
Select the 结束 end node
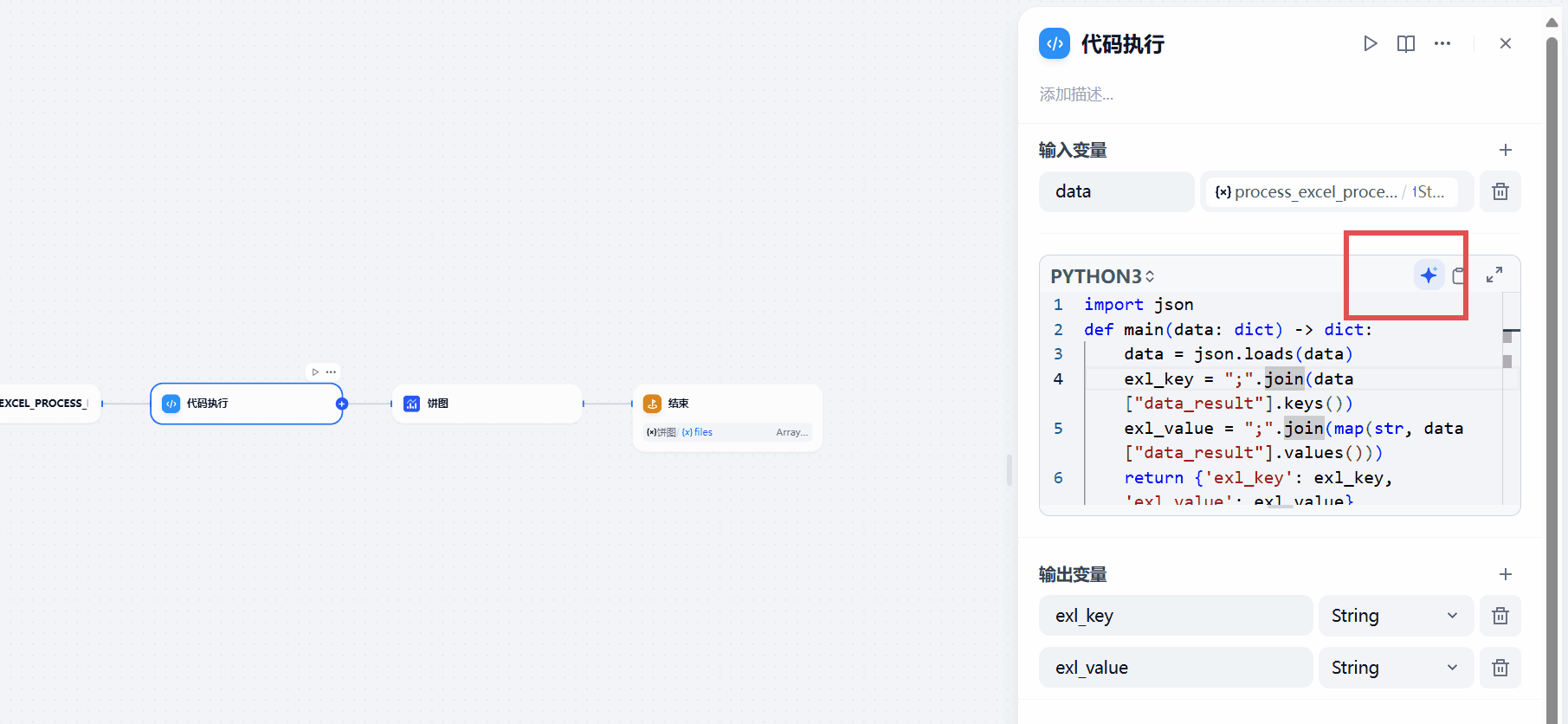point(727,417)
